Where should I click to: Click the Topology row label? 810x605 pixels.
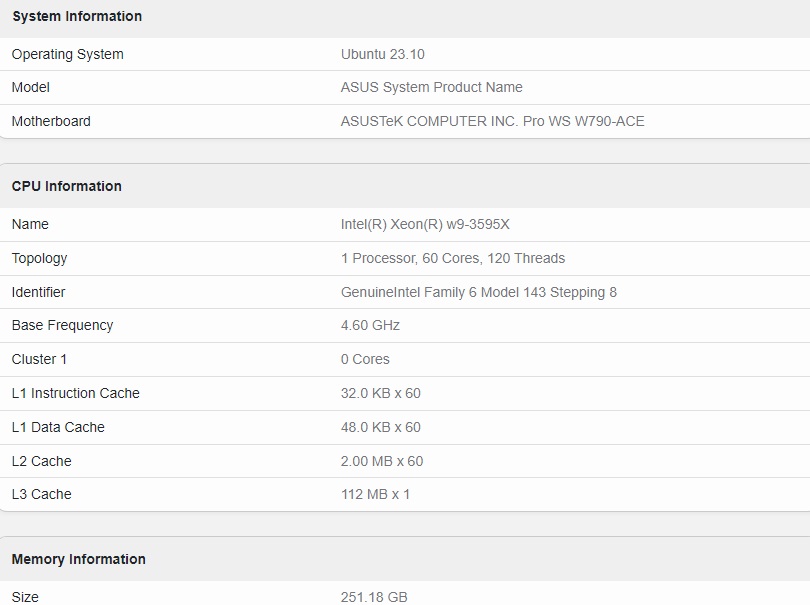tap(39, 258)
